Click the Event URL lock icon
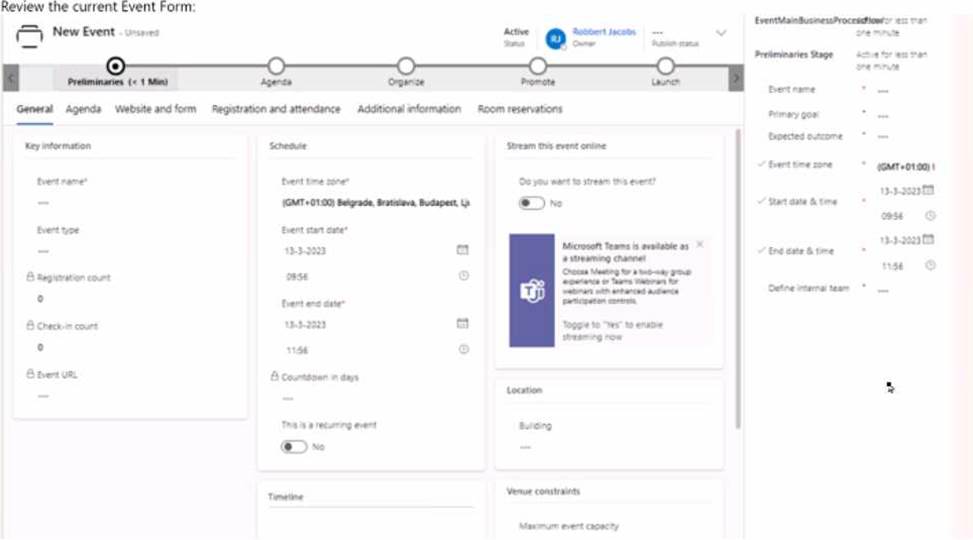This screenshot has height=540, width=973. pyautogui.click(x=30, y=374)
